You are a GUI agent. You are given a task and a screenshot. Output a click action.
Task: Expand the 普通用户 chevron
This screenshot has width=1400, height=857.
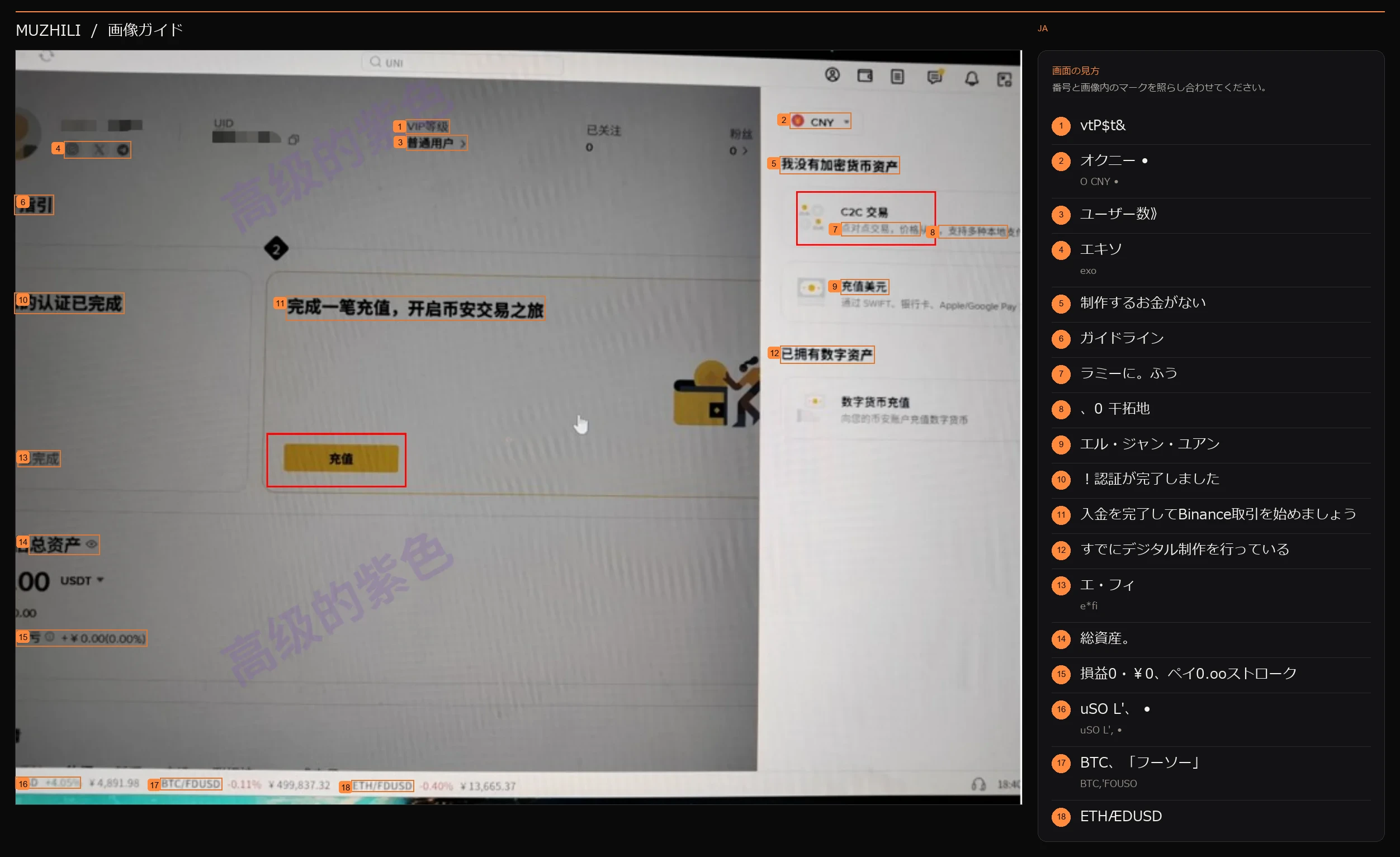coord(462,144)
